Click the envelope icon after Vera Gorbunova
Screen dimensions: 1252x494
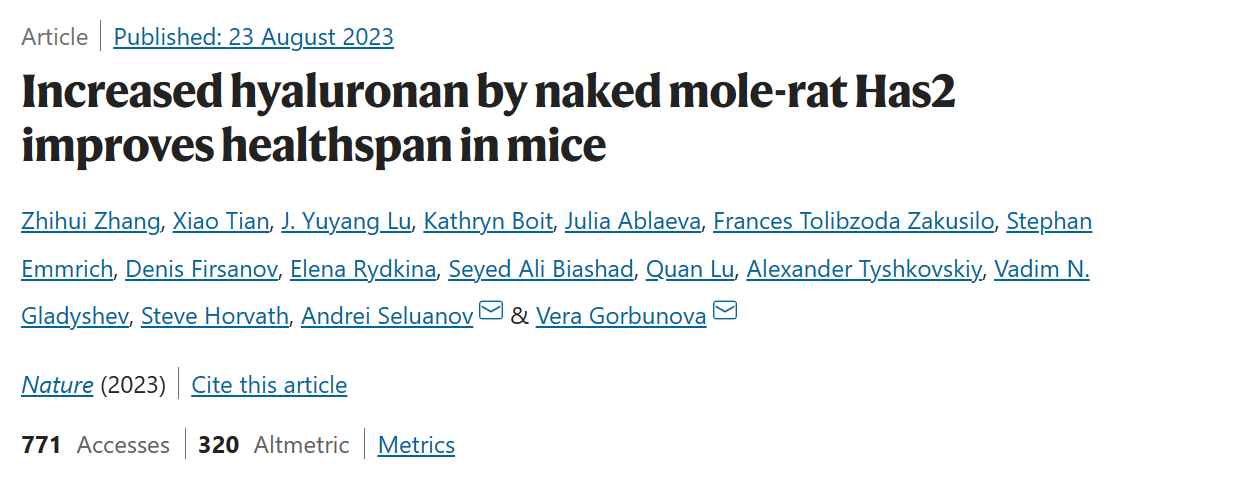[x=724, y=312]
